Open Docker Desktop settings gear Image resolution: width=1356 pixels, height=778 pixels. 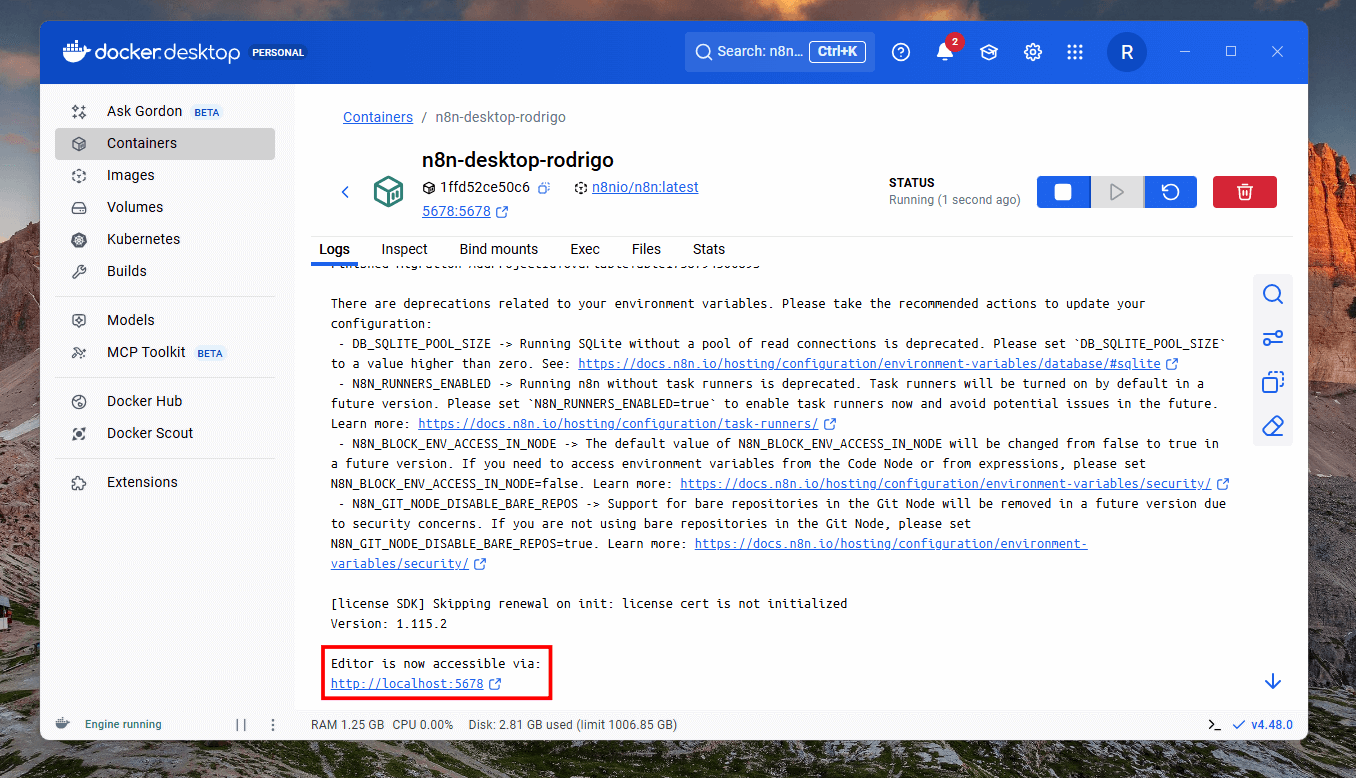click(x=1033, y=52)
